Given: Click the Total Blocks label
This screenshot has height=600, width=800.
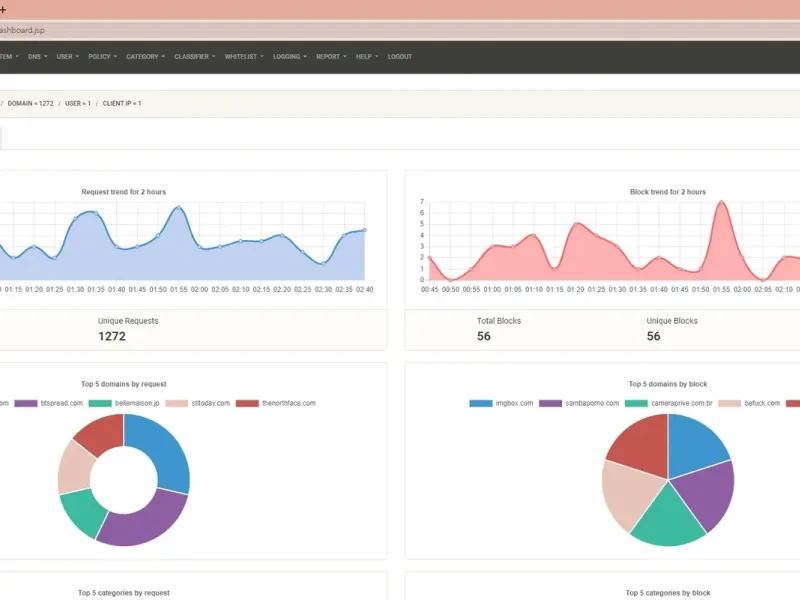Looking at the screenshot, I should point(498,321).
